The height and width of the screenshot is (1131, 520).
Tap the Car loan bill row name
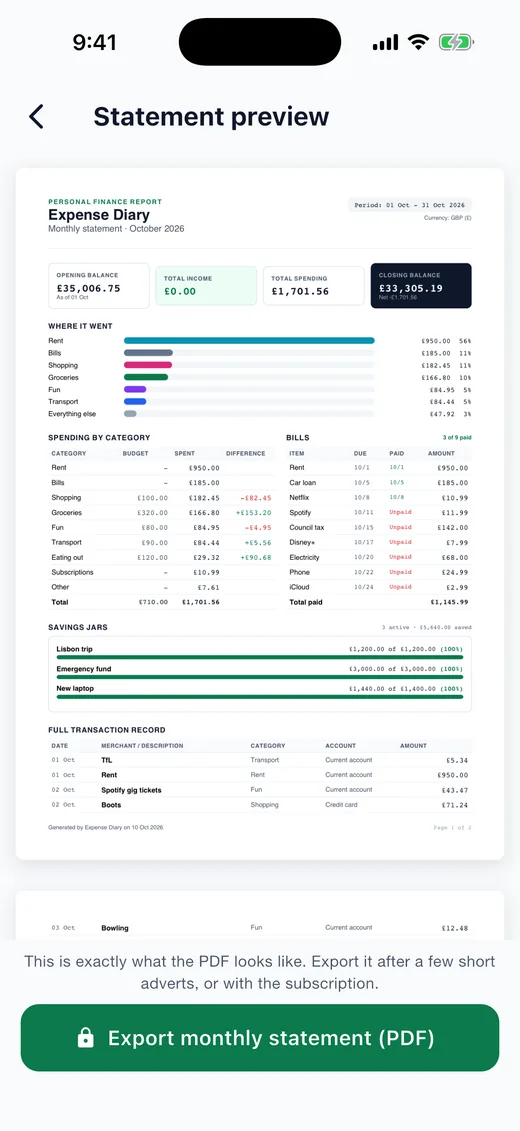click(302, 483)
